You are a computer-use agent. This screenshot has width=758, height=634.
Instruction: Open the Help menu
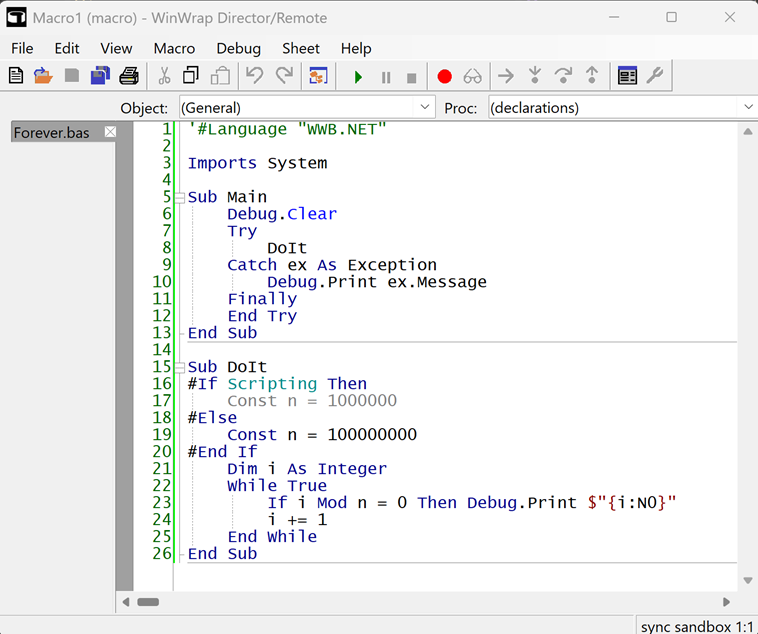click(356, 48)
